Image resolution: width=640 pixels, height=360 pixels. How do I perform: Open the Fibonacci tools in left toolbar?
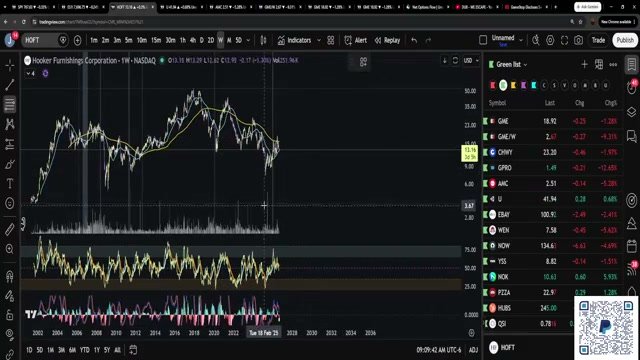(x=10, y=104)
